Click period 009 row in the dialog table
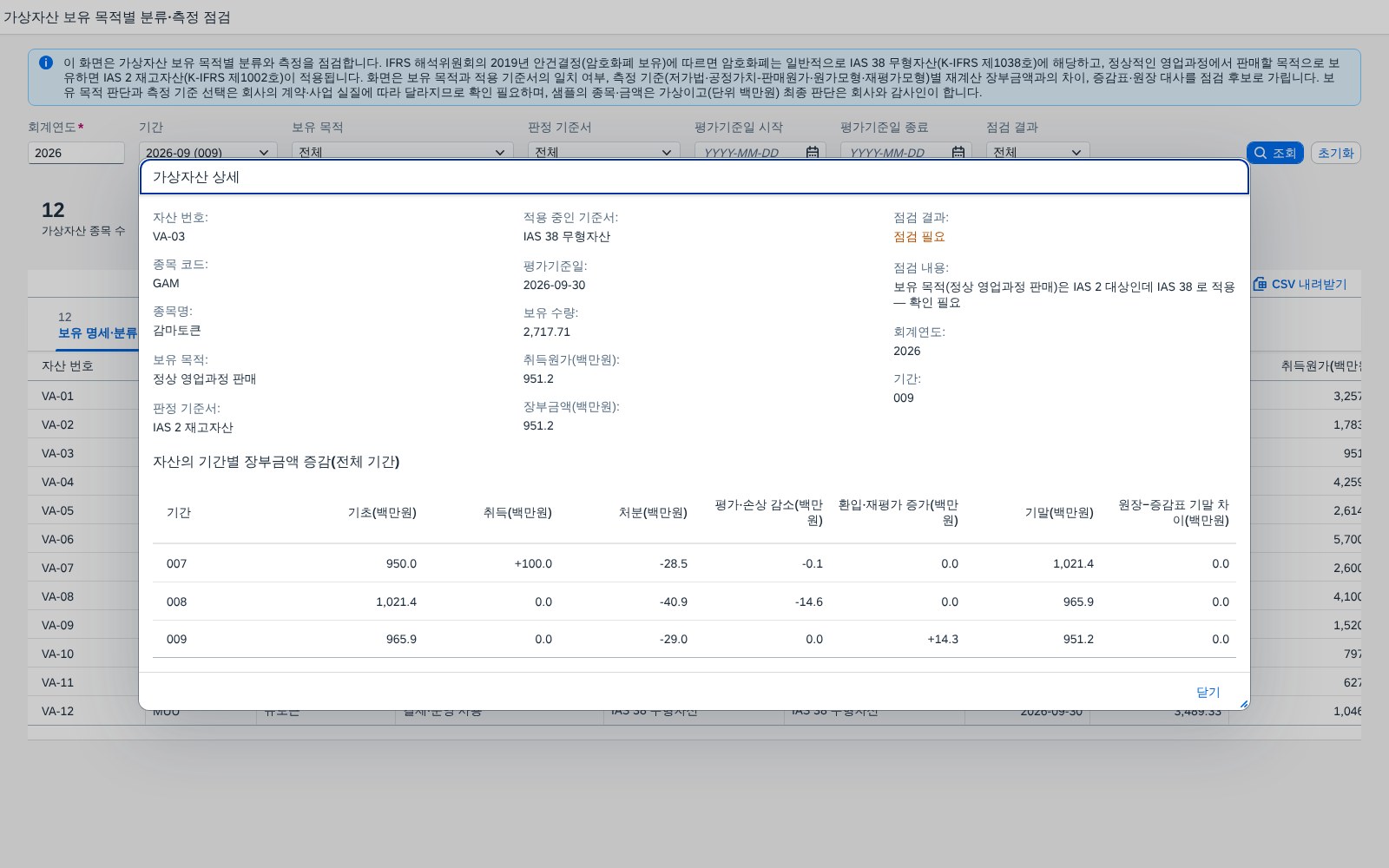1389x868 pixels. pyautogui.click(x=694, y=639)
